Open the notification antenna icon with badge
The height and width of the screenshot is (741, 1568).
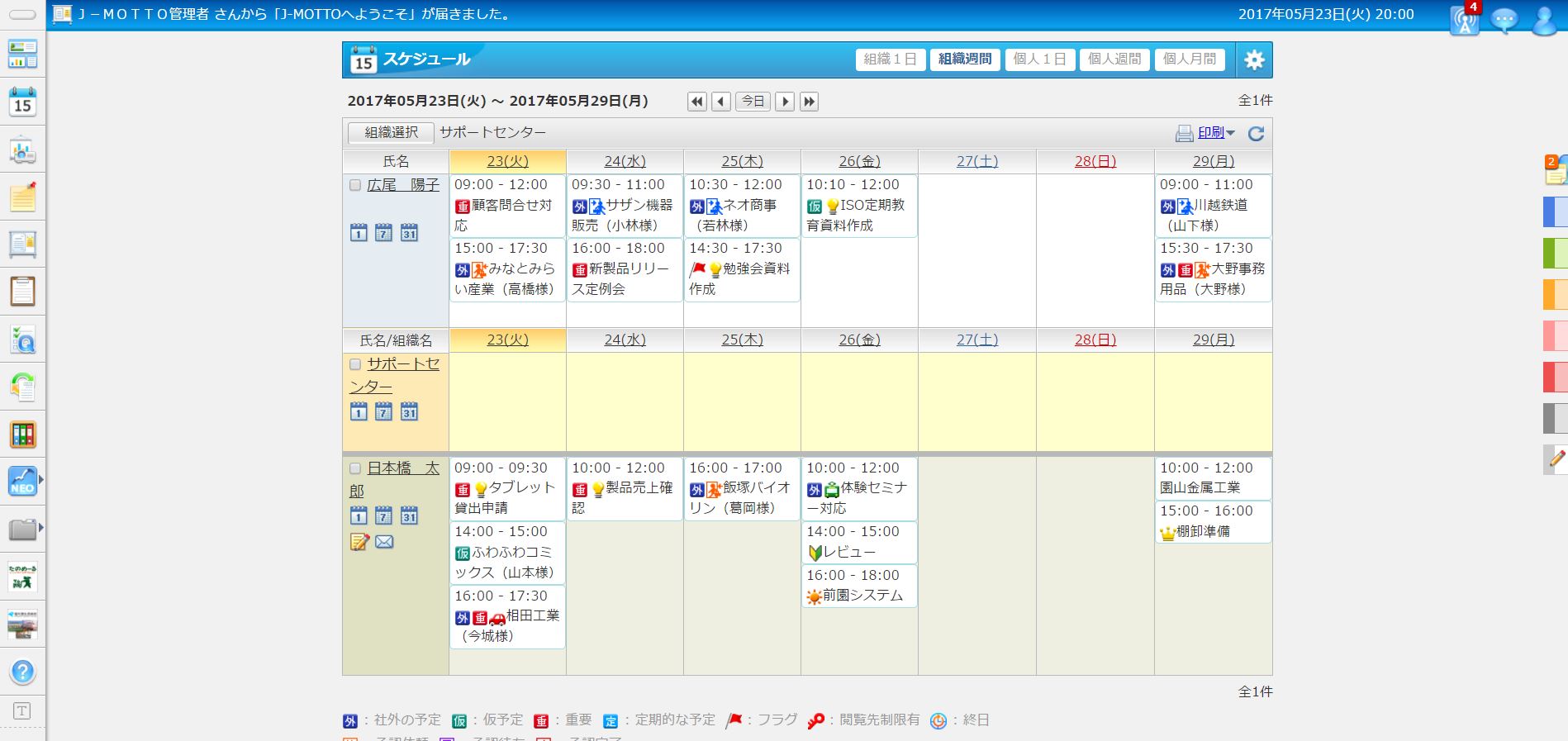1465,20
